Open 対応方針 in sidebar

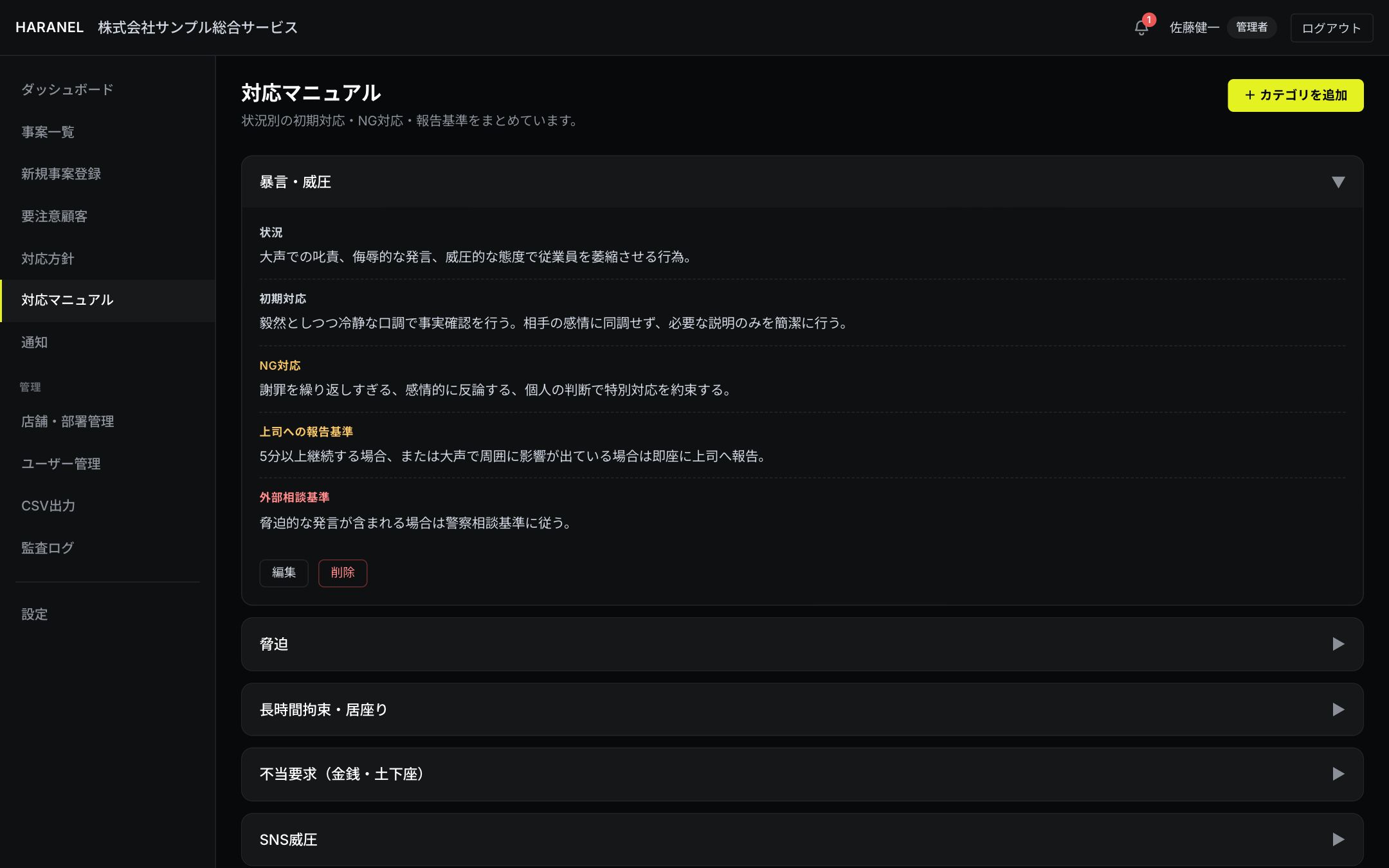coord(108,258)
